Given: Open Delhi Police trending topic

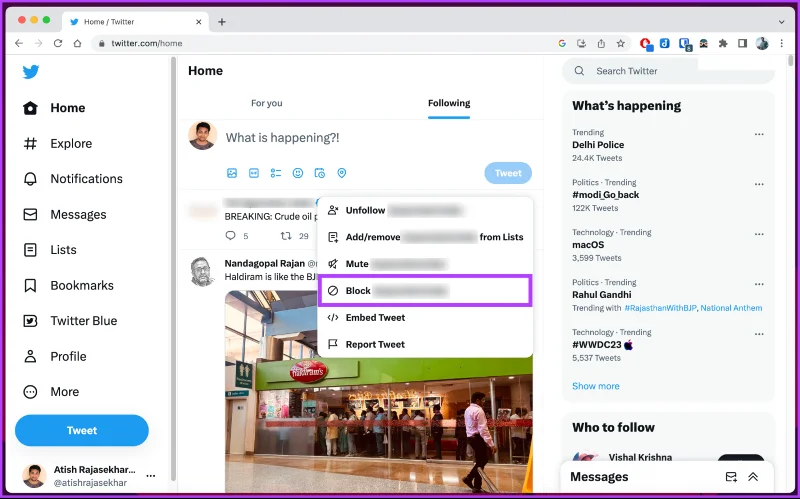Looking at the screenshot, I should 598,145.
